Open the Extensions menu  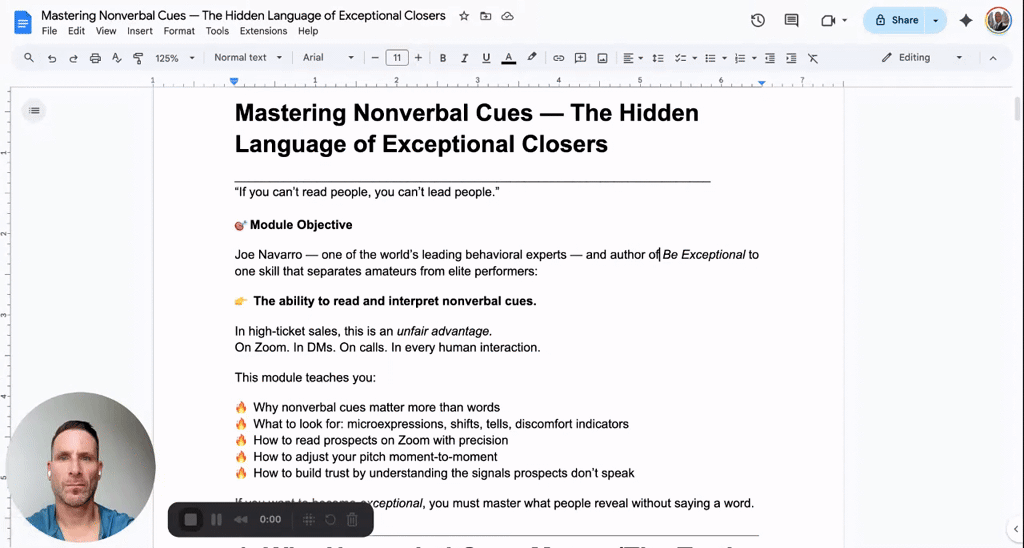click(x=263, y=31)
